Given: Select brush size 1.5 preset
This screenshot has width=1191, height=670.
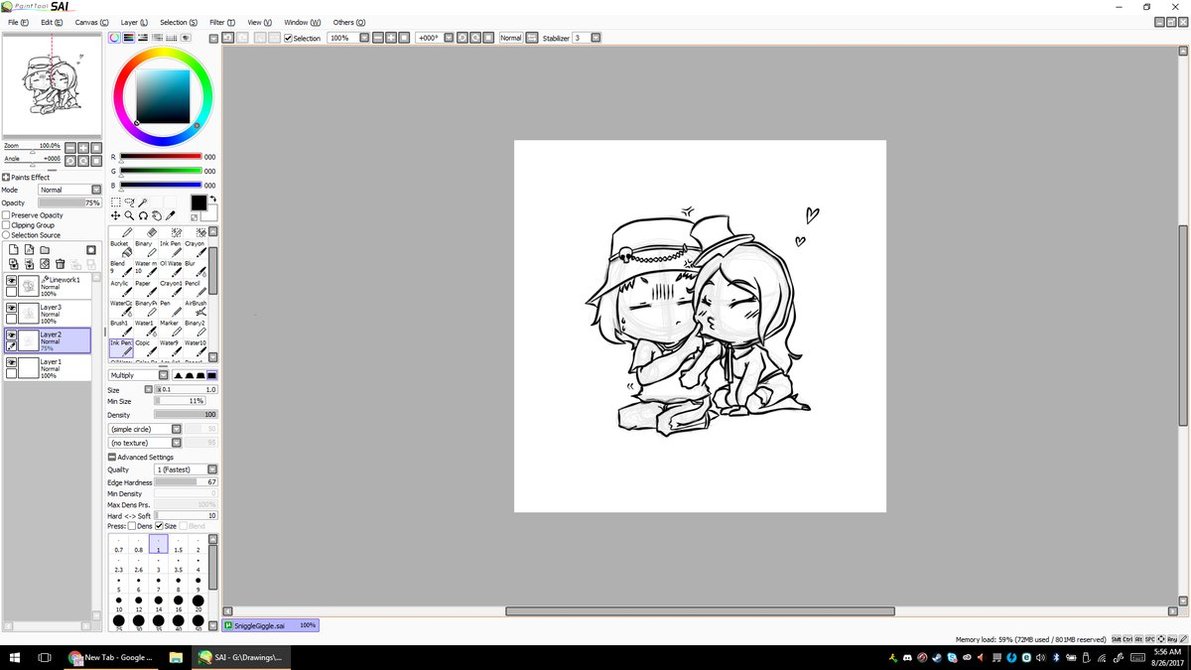Looking at the screenshot, I should click(x=178, y=545).
